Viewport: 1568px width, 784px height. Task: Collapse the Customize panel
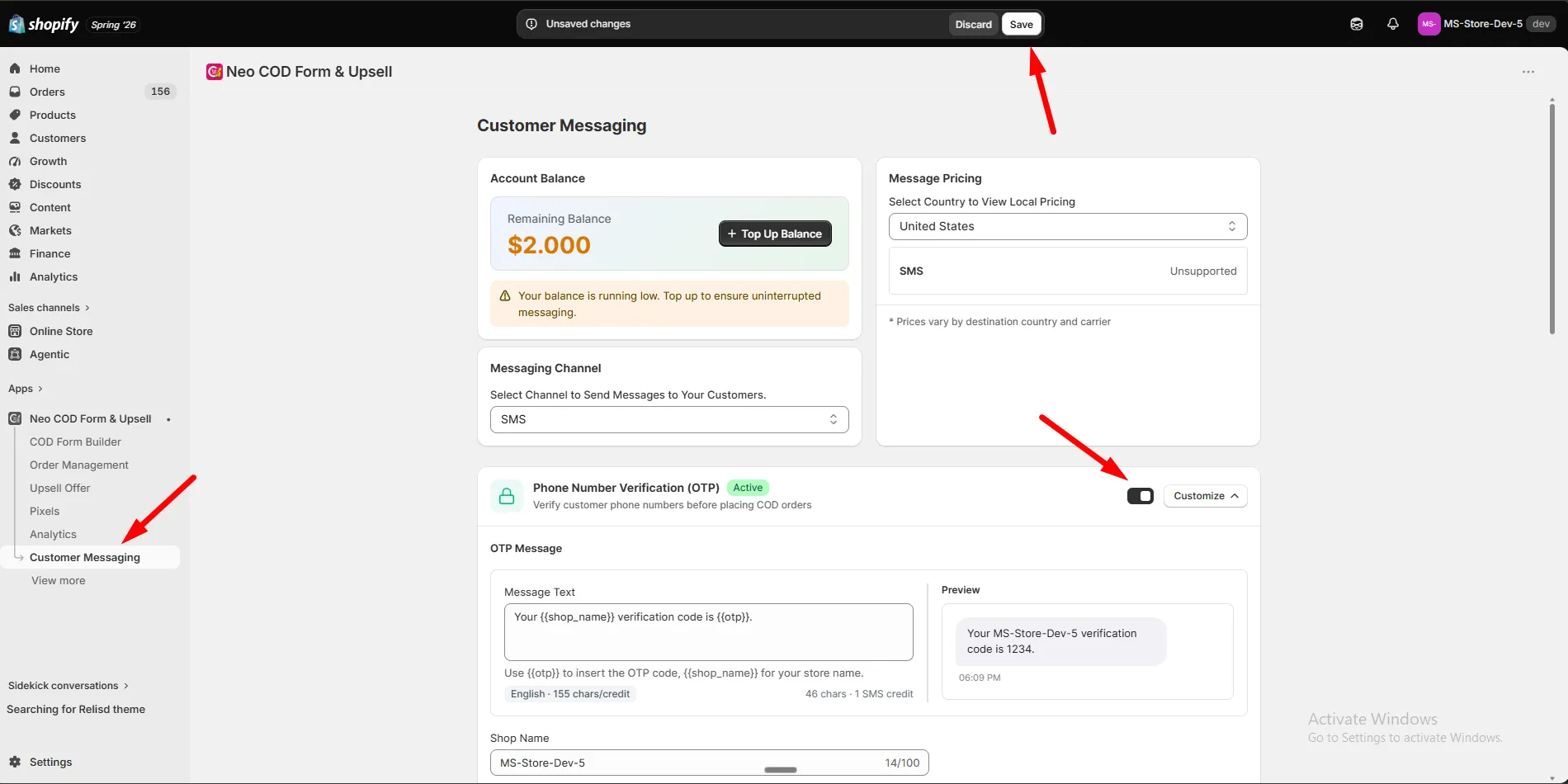pyautogui.click(x=1206, y=496)
